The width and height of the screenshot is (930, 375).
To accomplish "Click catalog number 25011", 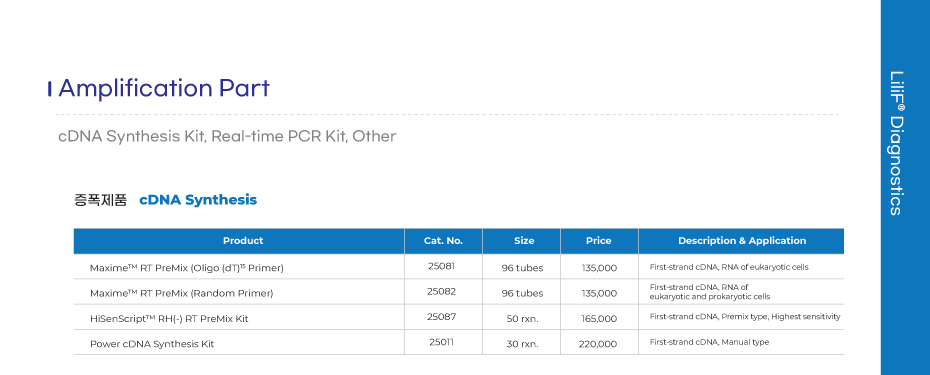I will pos(441,342).
